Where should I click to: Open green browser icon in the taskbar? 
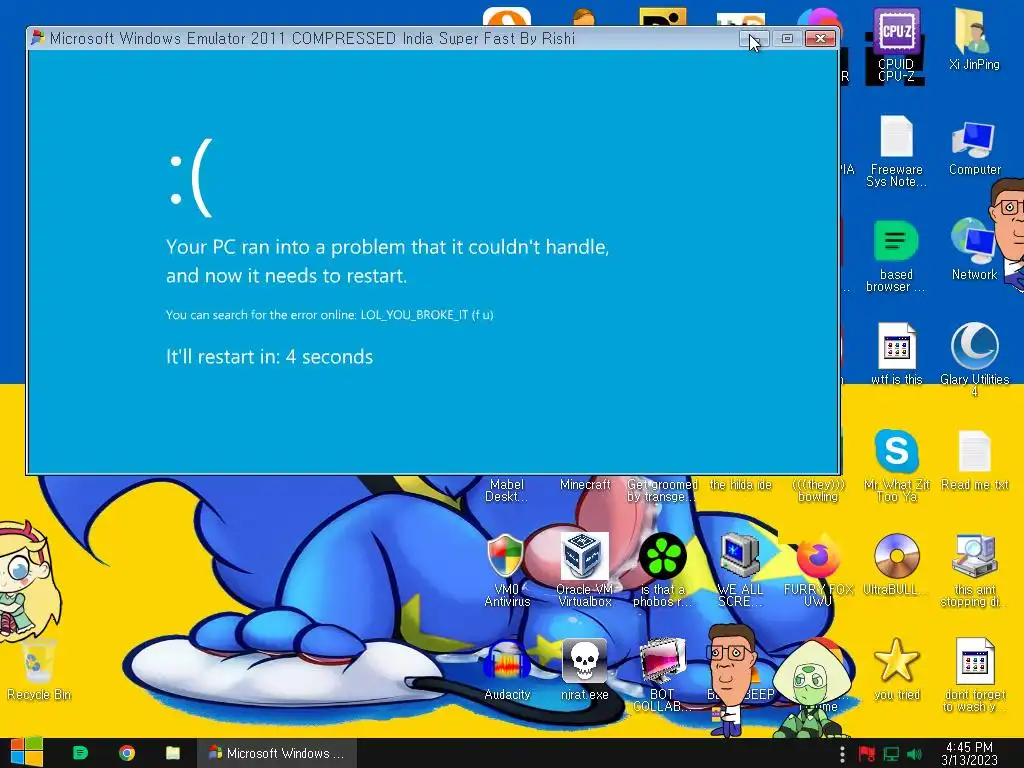point(80,753)
